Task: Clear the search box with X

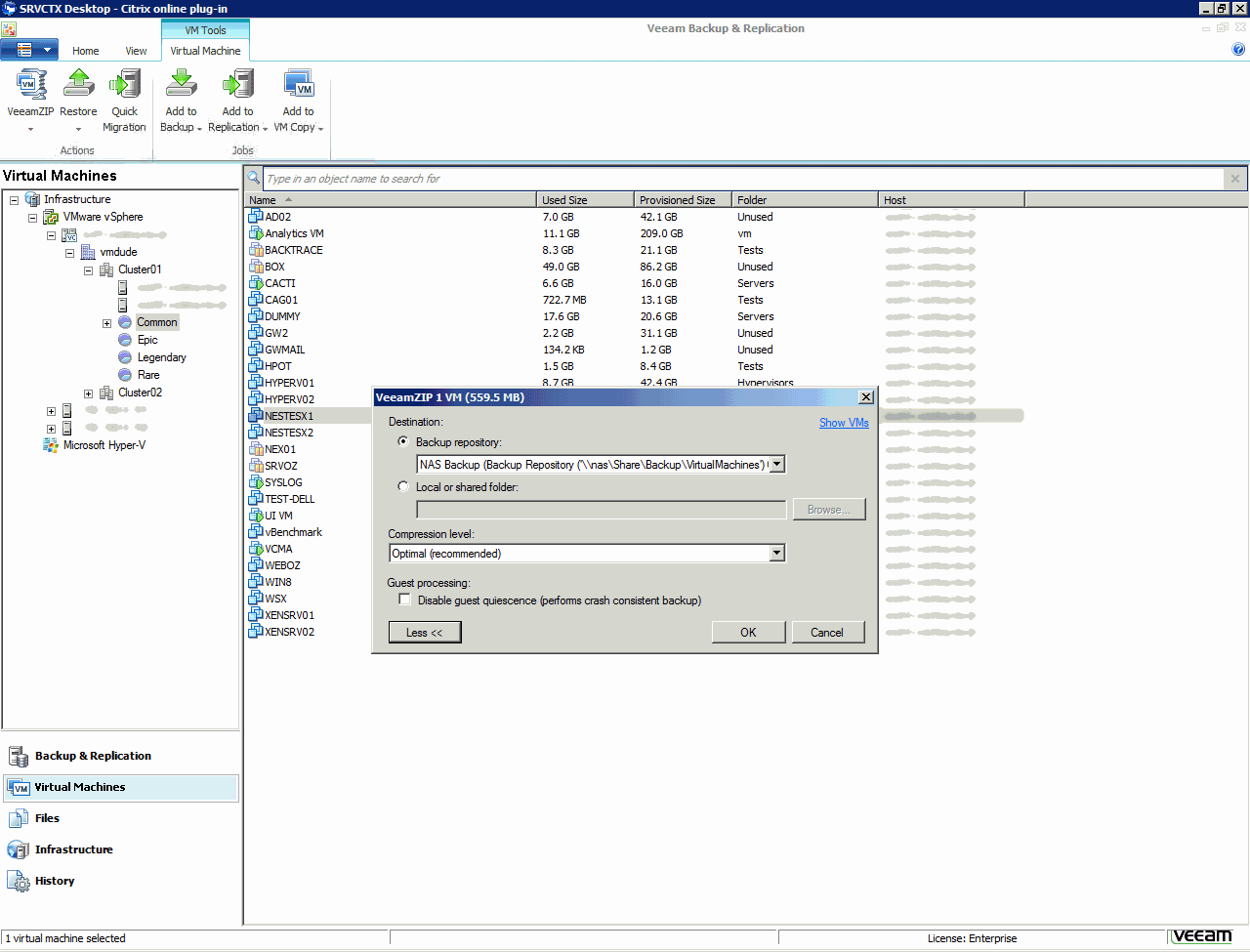Action: (x=1235, y=179)
